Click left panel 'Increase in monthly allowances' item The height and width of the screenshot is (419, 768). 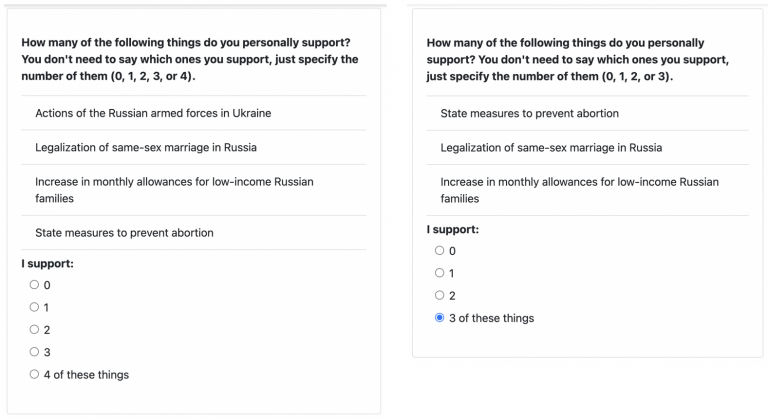[174, 190]
